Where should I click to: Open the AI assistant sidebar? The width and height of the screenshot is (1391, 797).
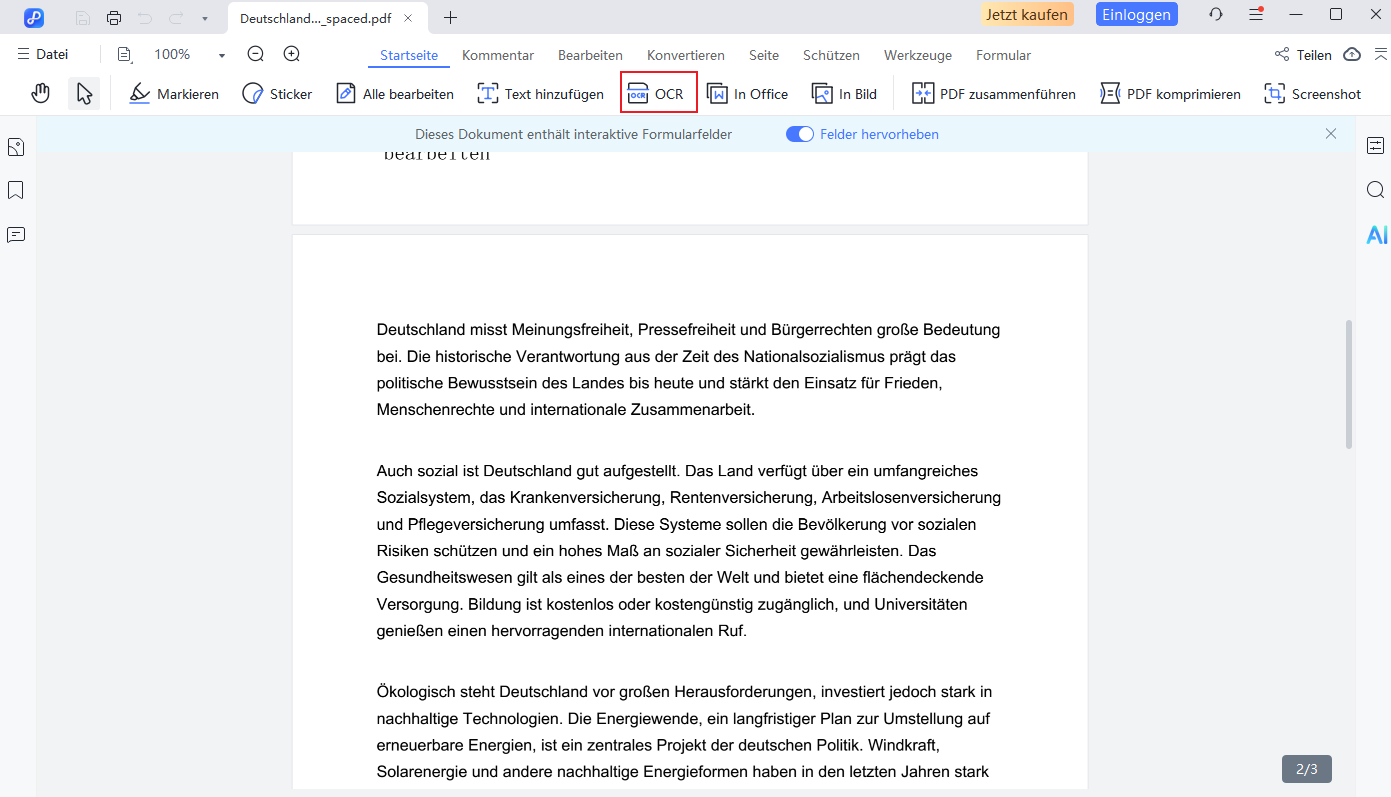coord(1376,235)
